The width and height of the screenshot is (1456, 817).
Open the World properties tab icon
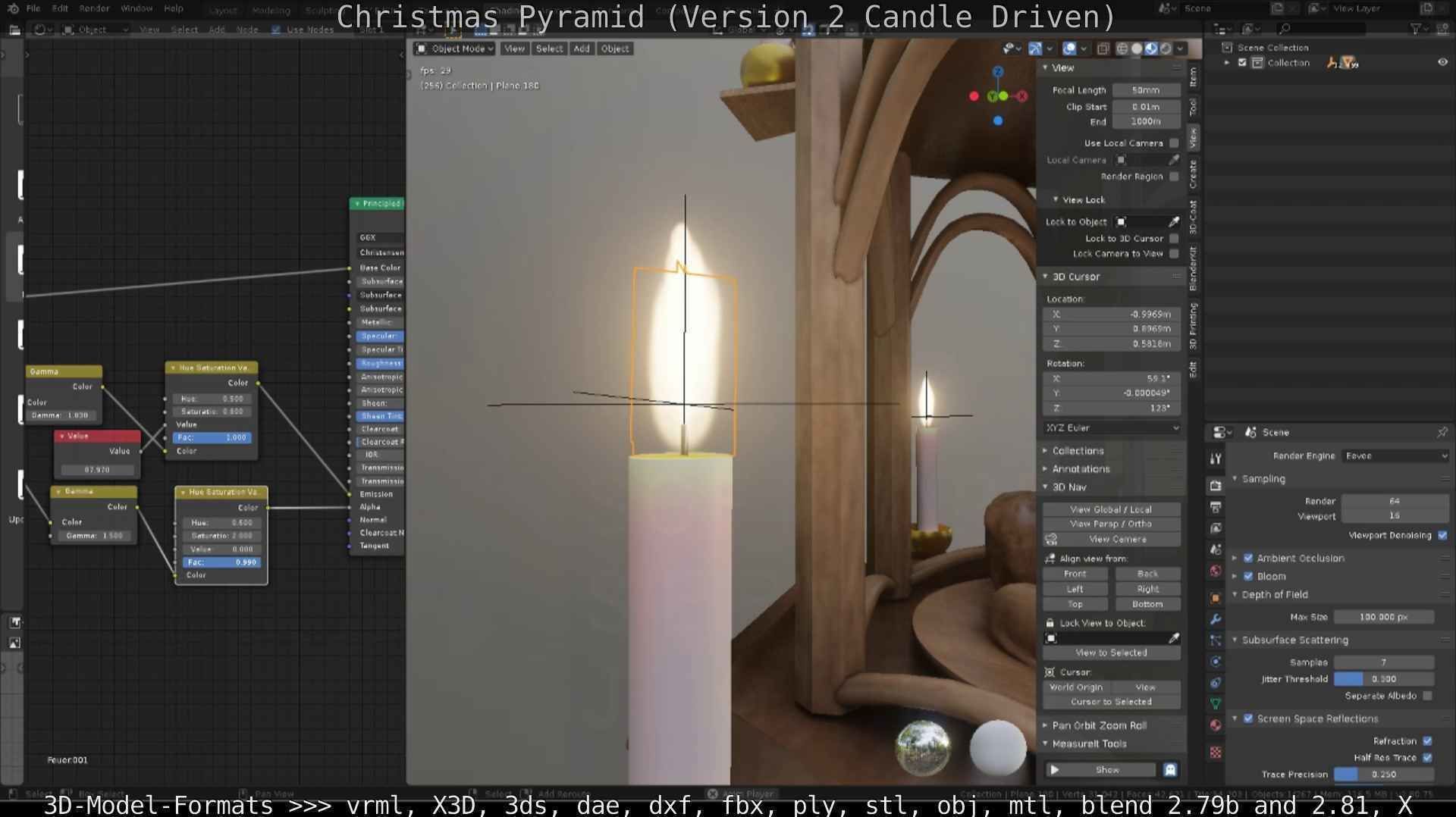point(1216,571)
